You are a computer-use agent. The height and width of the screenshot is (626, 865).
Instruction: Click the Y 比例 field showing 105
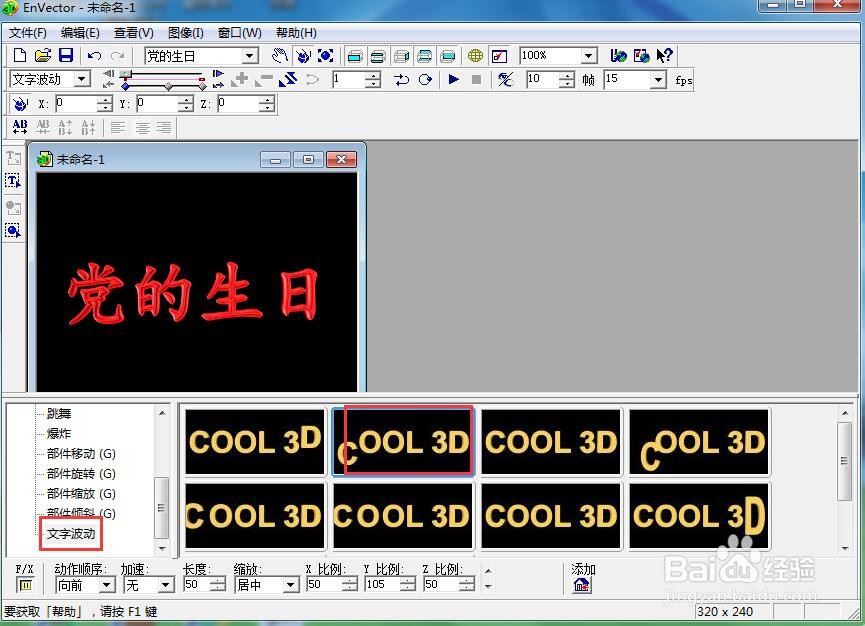[382, 585]
